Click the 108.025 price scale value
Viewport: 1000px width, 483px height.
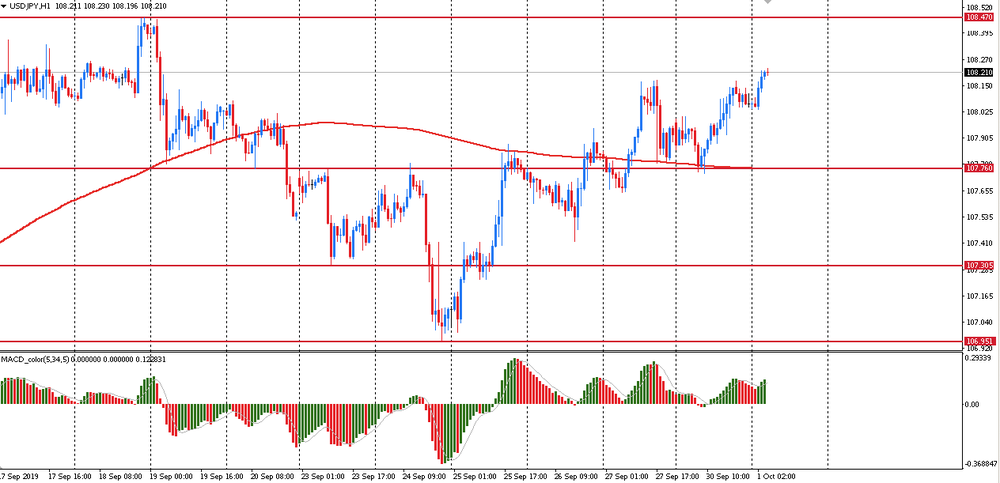[x=980, y=112]
